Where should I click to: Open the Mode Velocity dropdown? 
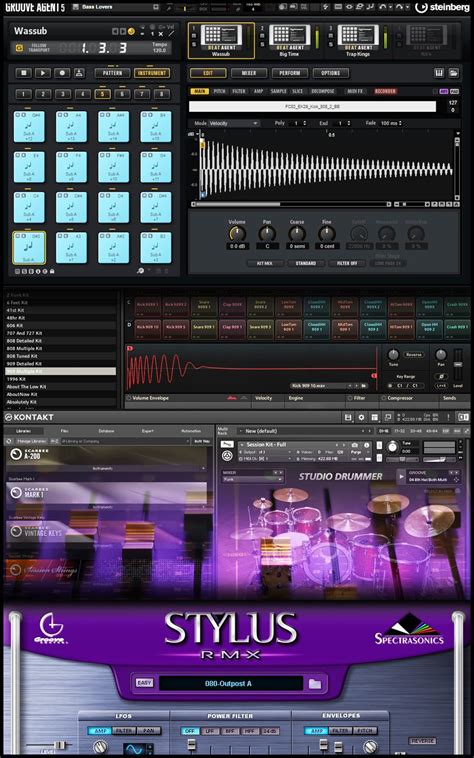pyautogui.click(x=234, y=123)
